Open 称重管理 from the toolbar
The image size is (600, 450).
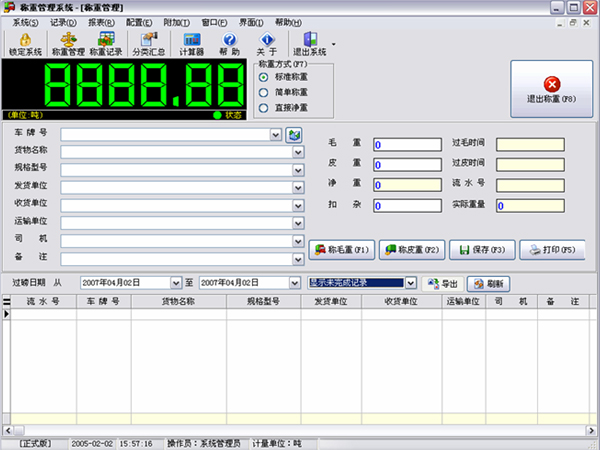67,43
